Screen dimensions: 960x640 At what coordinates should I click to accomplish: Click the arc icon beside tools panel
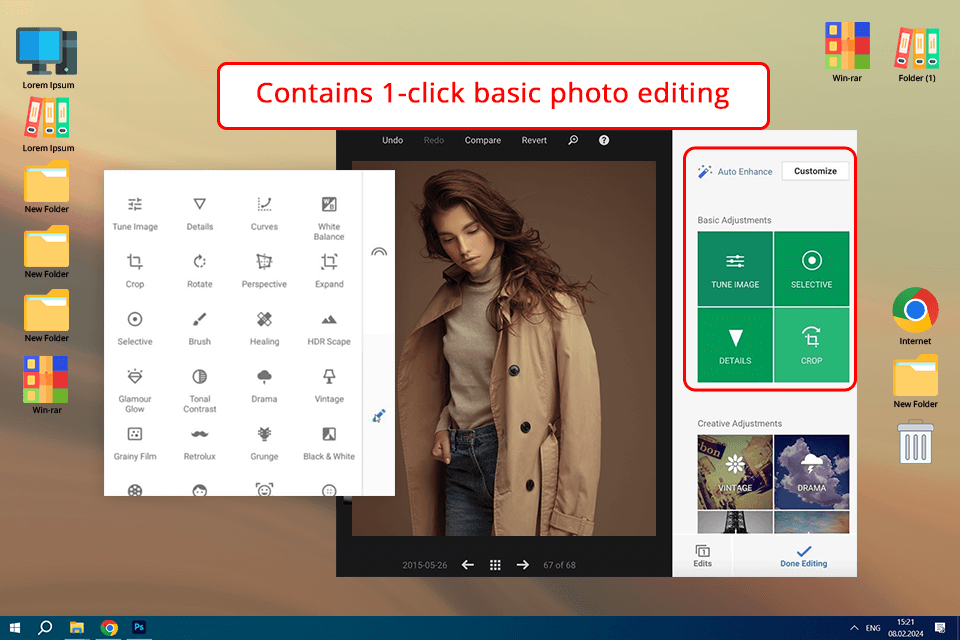(379, 252)
